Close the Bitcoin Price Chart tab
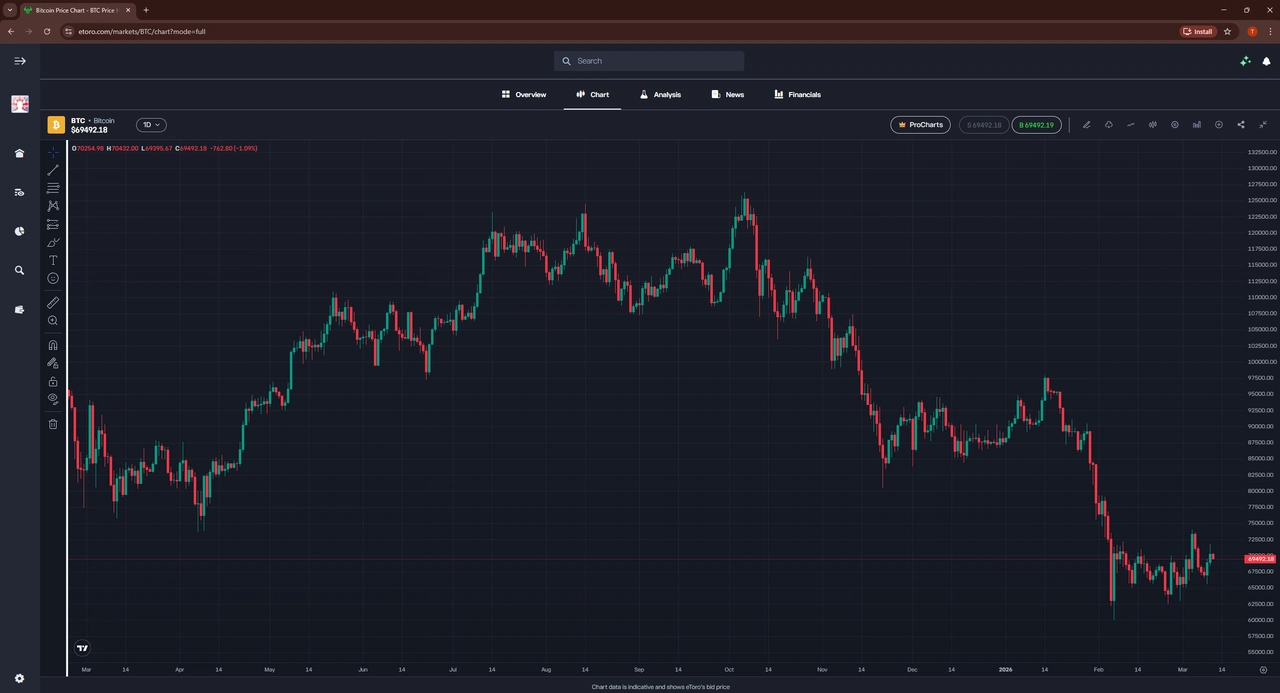Viewport: 1280px width, 693px height. point(128,10)
